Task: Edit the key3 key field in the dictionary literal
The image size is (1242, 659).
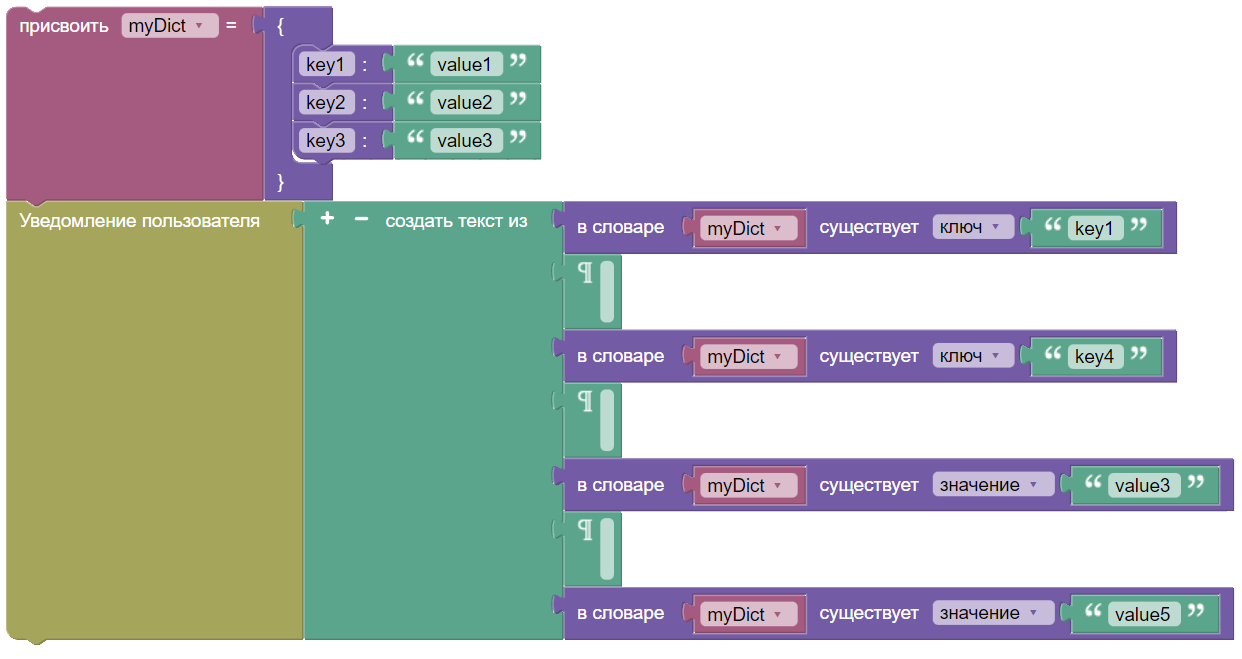Action: tap(326, 141)
